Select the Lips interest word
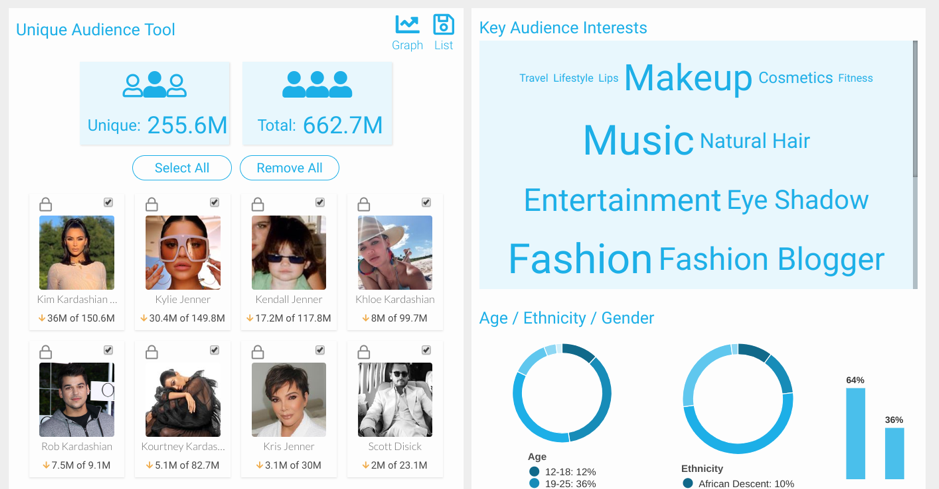The width and height of the screenshot is (939, 489). (x=608, y=78)
